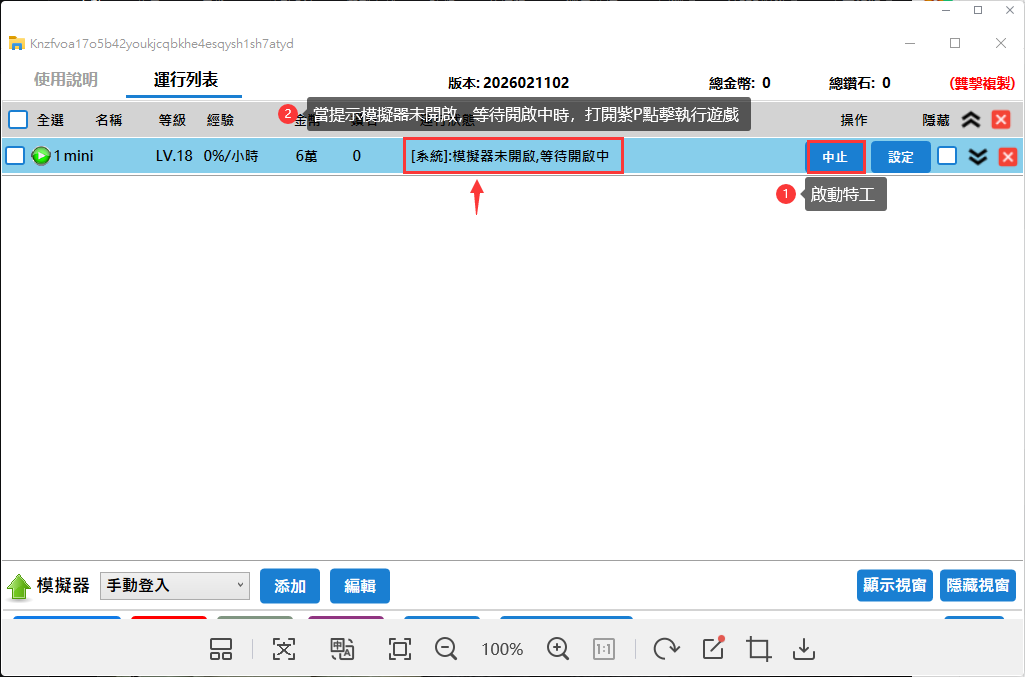Click the download image icon

[804, 649]
